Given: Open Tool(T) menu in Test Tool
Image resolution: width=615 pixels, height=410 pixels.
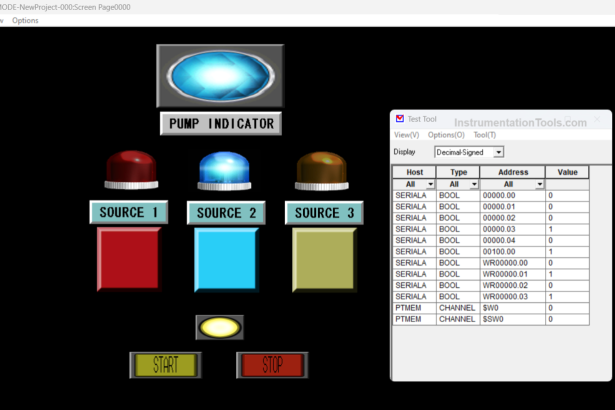Looking at the screenshot, I should click(x=484, y=134).
